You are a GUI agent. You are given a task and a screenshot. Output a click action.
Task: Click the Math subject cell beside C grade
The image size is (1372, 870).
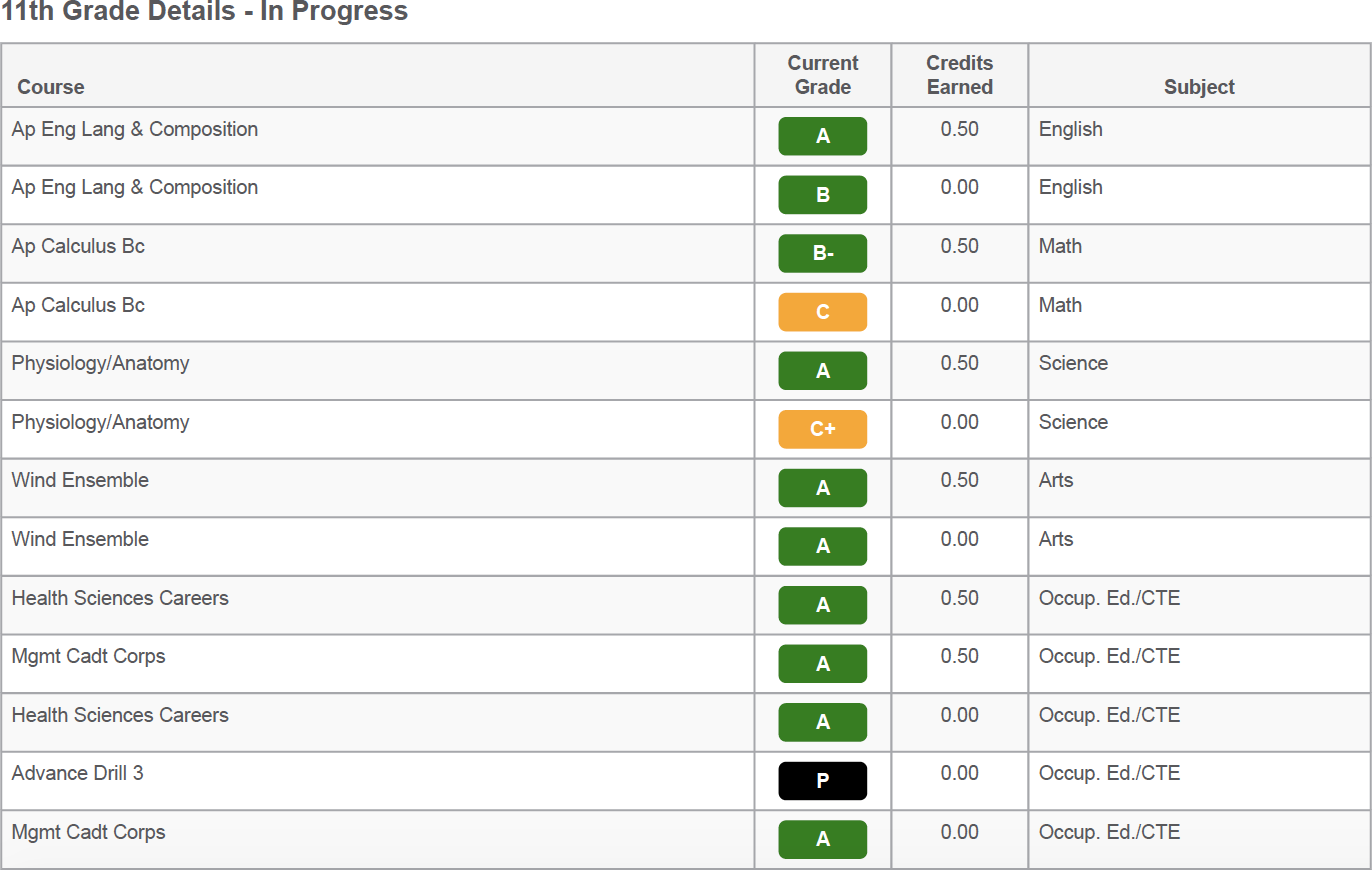pos(1060,305)
